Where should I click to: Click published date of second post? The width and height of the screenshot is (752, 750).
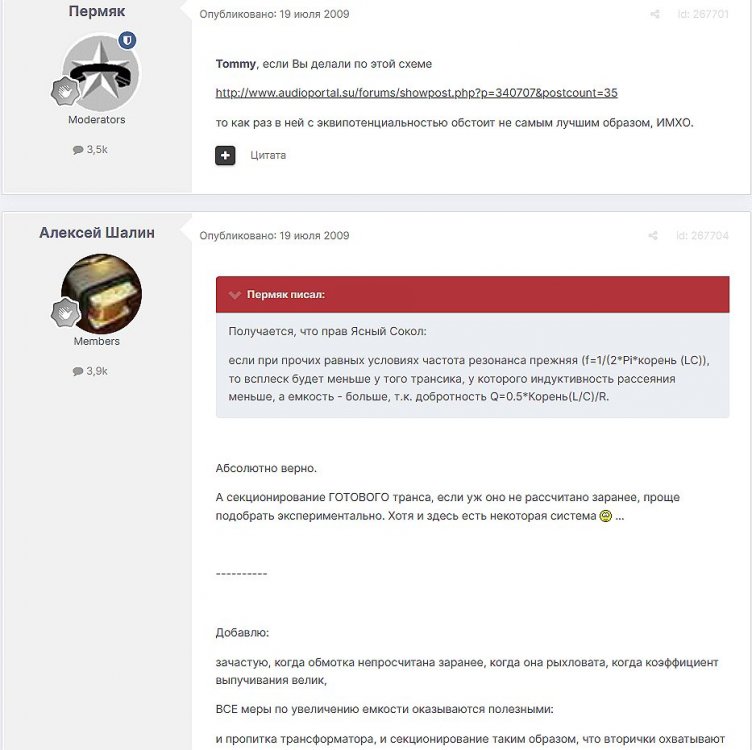click(x=274, y=235)
